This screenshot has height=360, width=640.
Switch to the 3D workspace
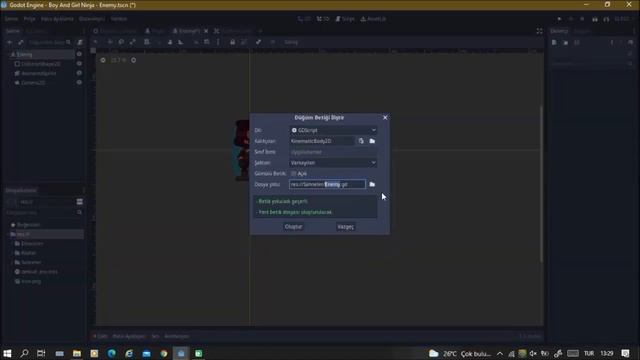tap(323, 19)
